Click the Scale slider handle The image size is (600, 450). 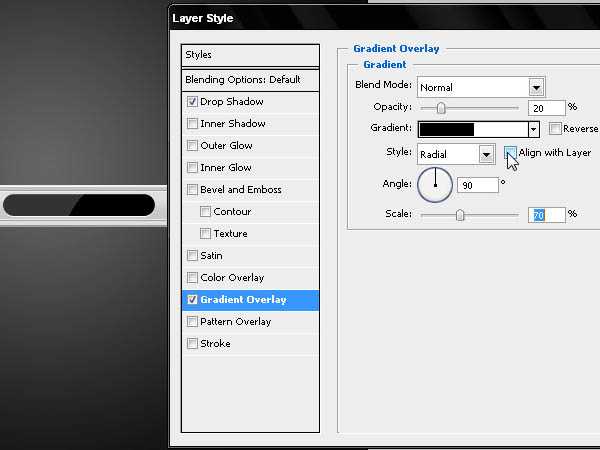[x=460, y=215]
